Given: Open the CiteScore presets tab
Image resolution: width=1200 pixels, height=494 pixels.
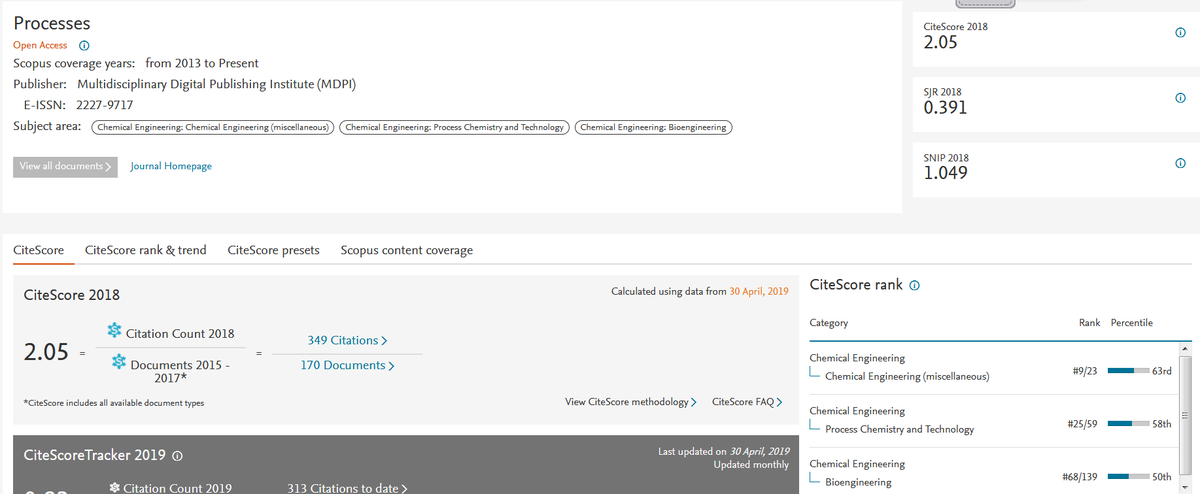Looking at the screenshot, I should point(274,250).
